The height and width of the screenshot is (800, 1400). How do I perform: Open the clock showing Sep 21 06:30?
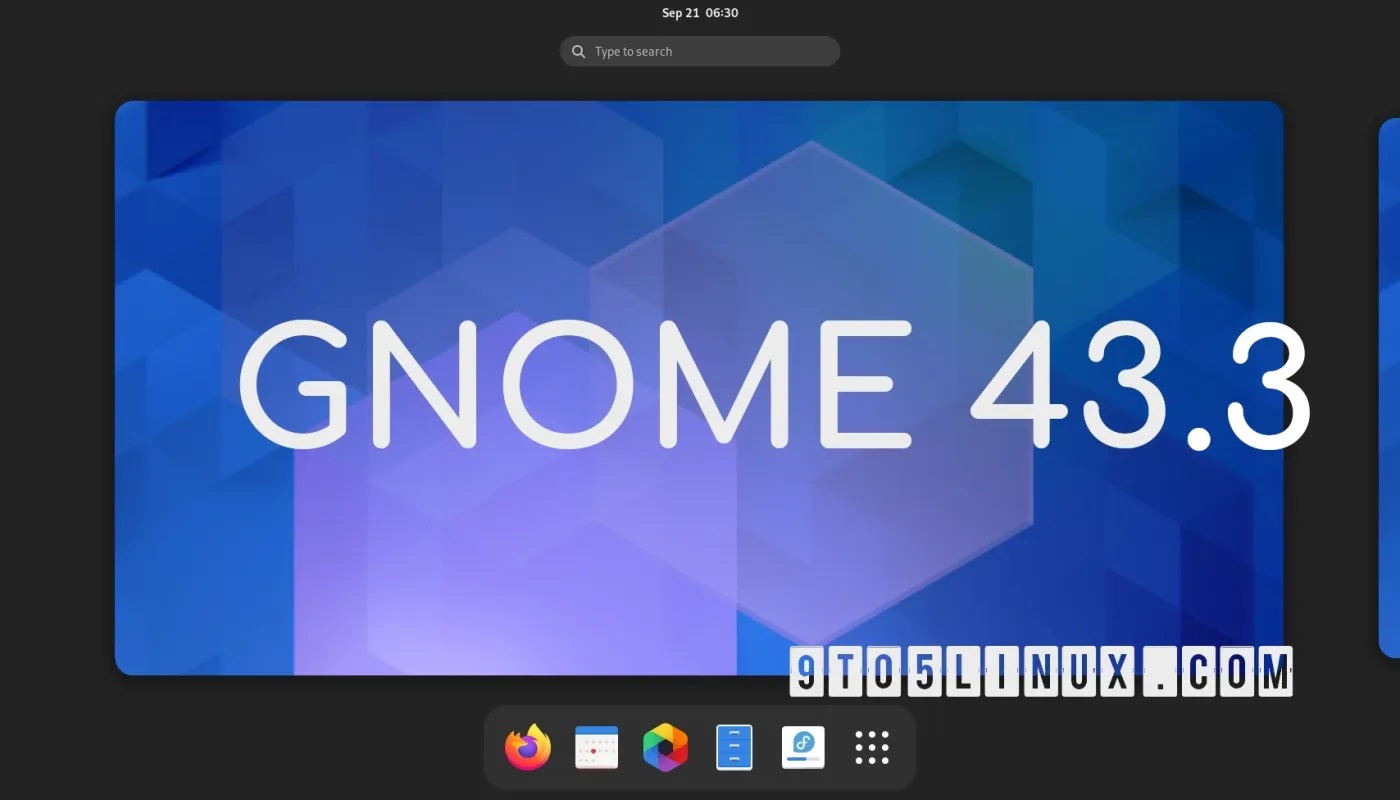coord(700,13)
